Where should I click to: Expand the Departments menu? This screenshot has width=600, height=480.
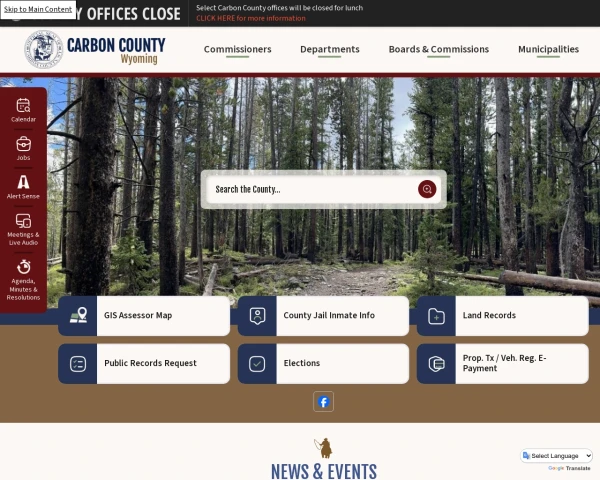tap(330, 49)
